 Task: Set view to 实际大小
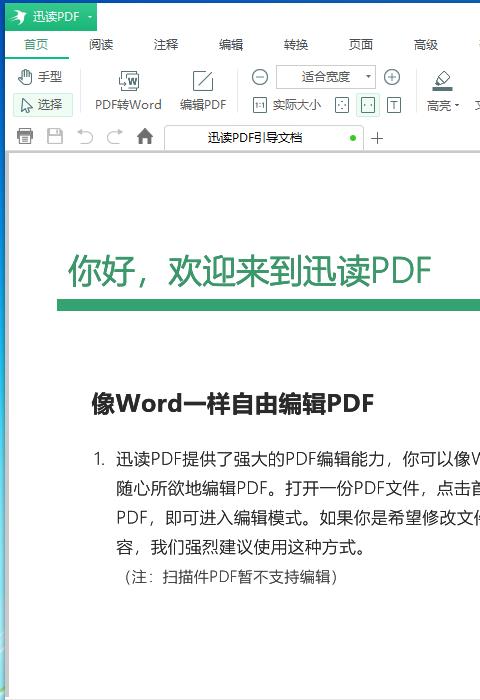[287, 105]
